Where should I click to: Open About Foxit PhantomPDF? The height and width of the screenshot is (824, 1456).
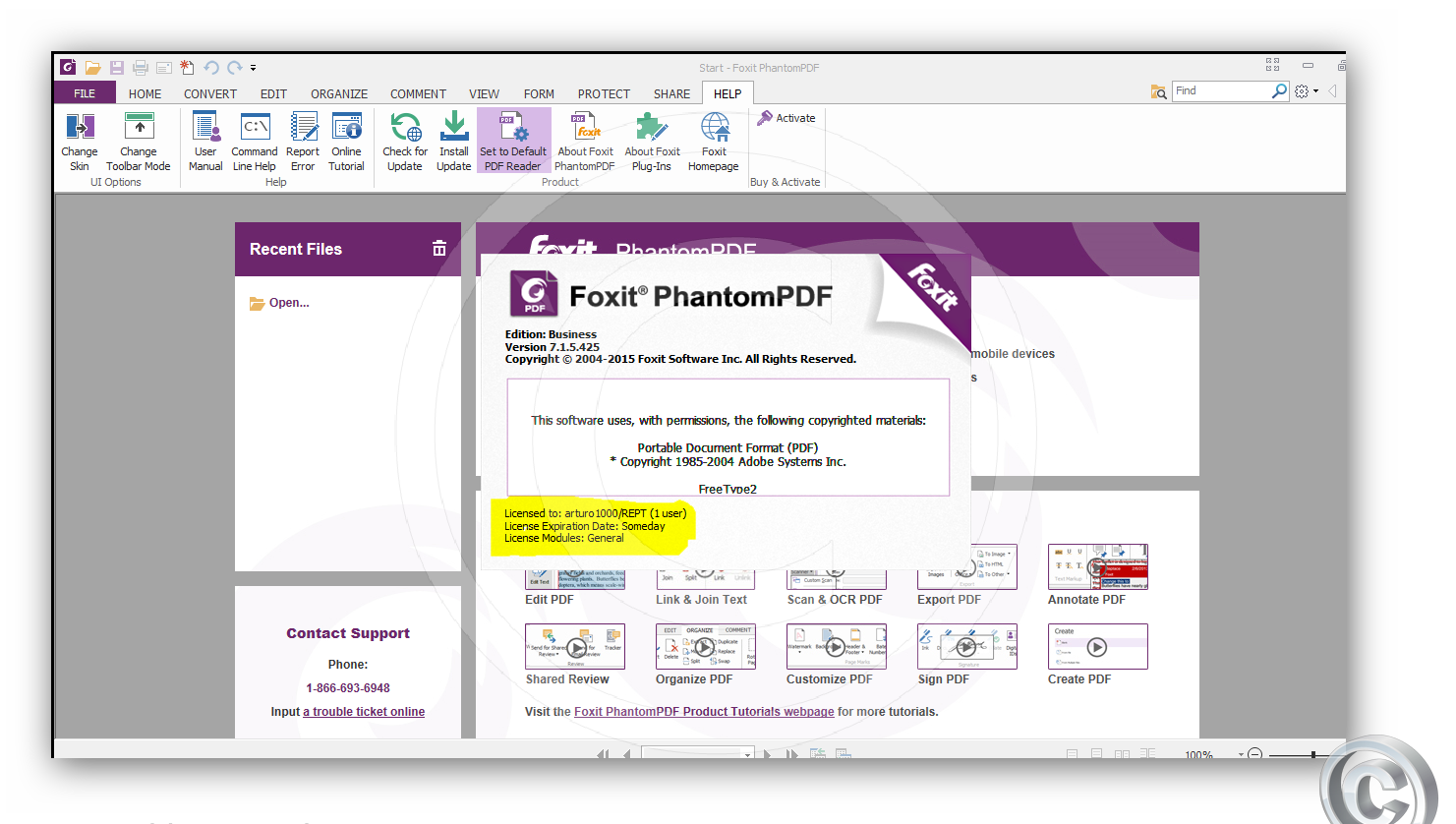586,142
